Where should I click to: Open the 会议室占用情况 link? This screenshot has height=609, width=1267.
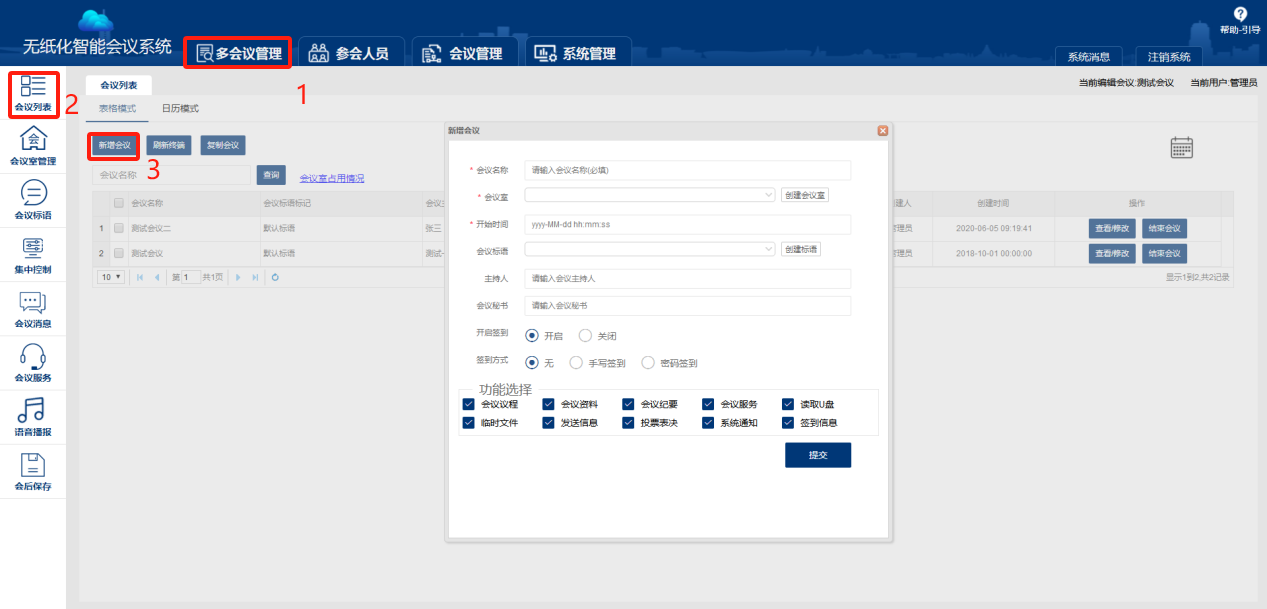[x=332, y=178]
